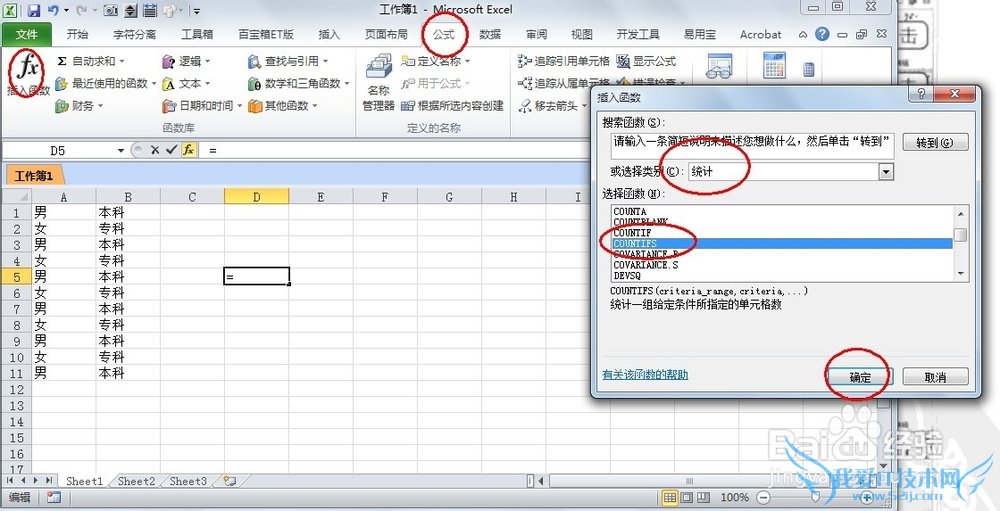Switch to the 审阅 Review tab

tap(536, 34)
